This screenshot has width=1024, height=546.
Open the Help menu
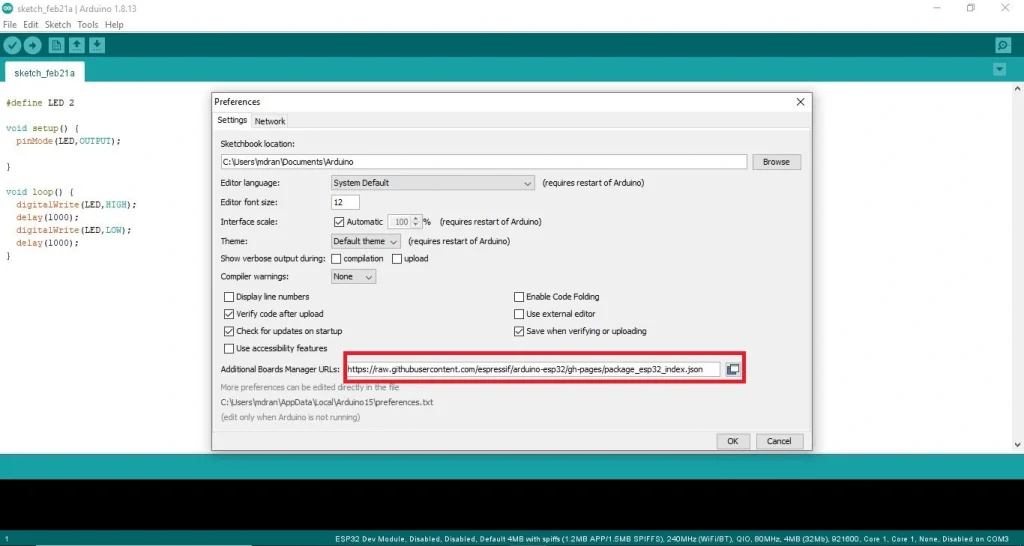pyautogui.click(x=114, y=25)
